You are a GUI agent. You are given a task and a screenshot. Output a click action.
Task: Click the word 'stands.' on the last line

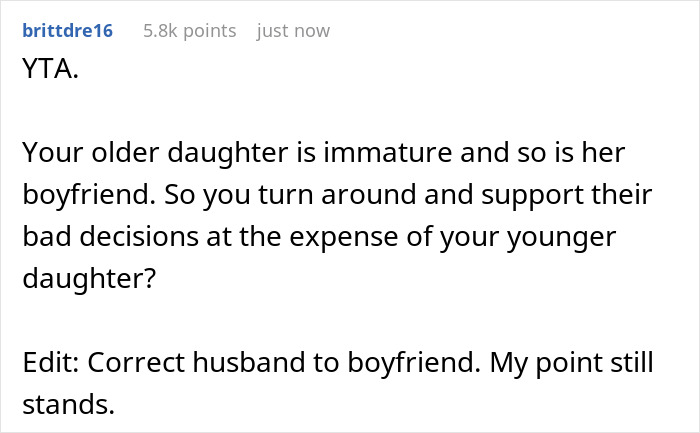[x=69, y=404]
